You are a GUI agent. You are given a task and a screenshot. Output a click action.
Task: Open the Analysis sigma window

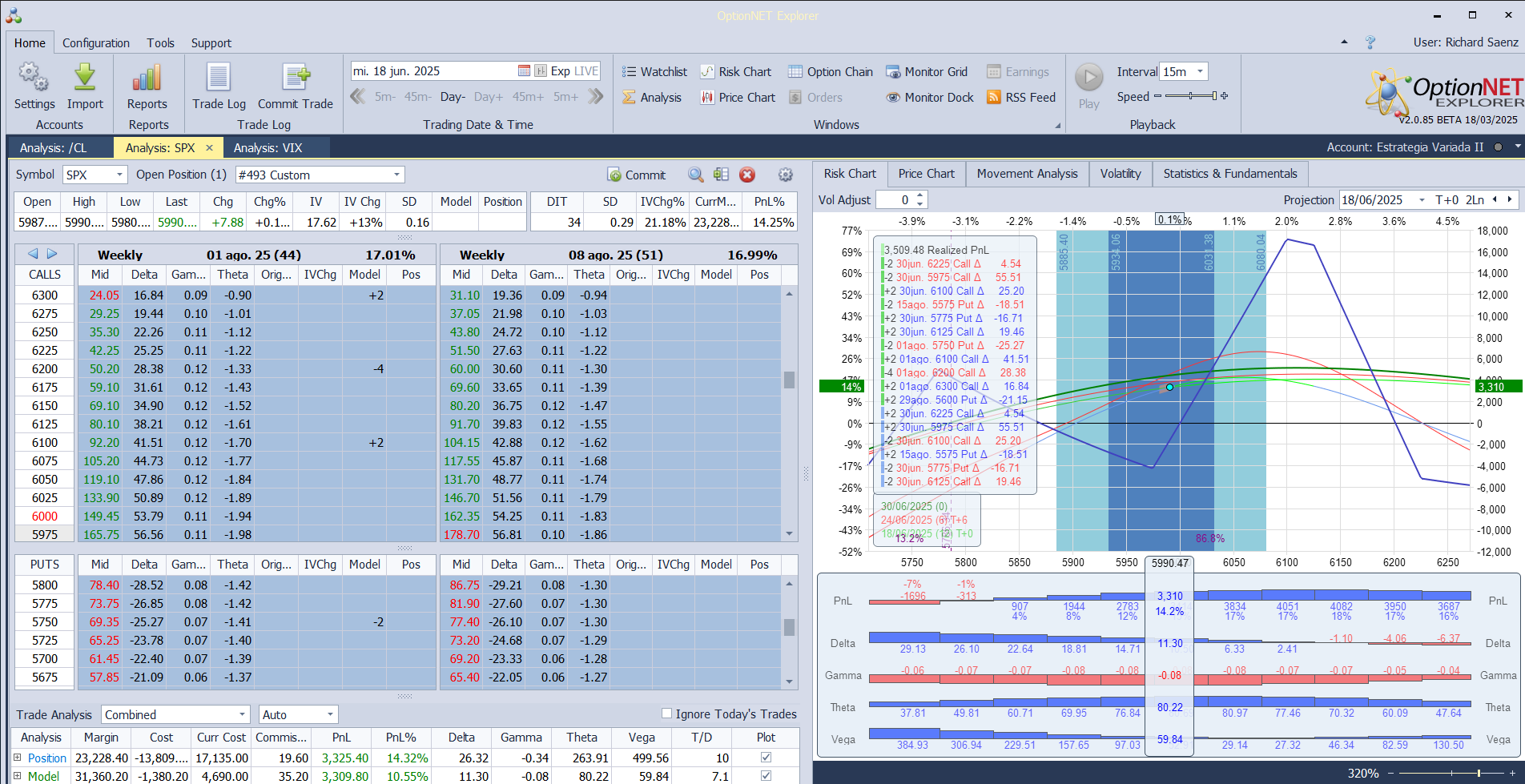tap(652, 98)
